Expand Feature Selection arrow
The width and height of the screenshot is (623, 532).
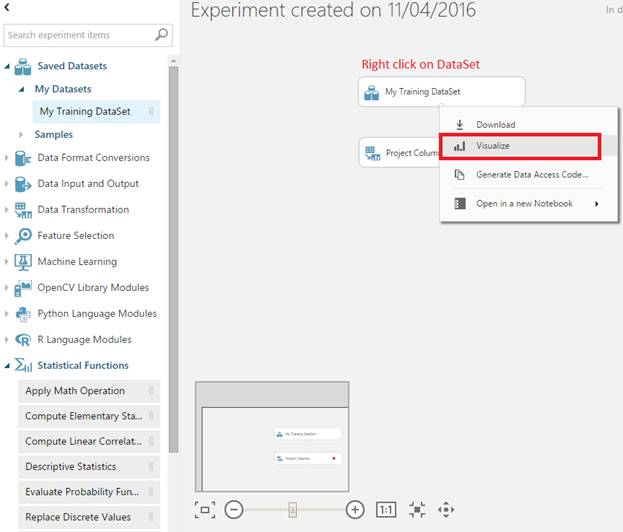tap(6, 236)
